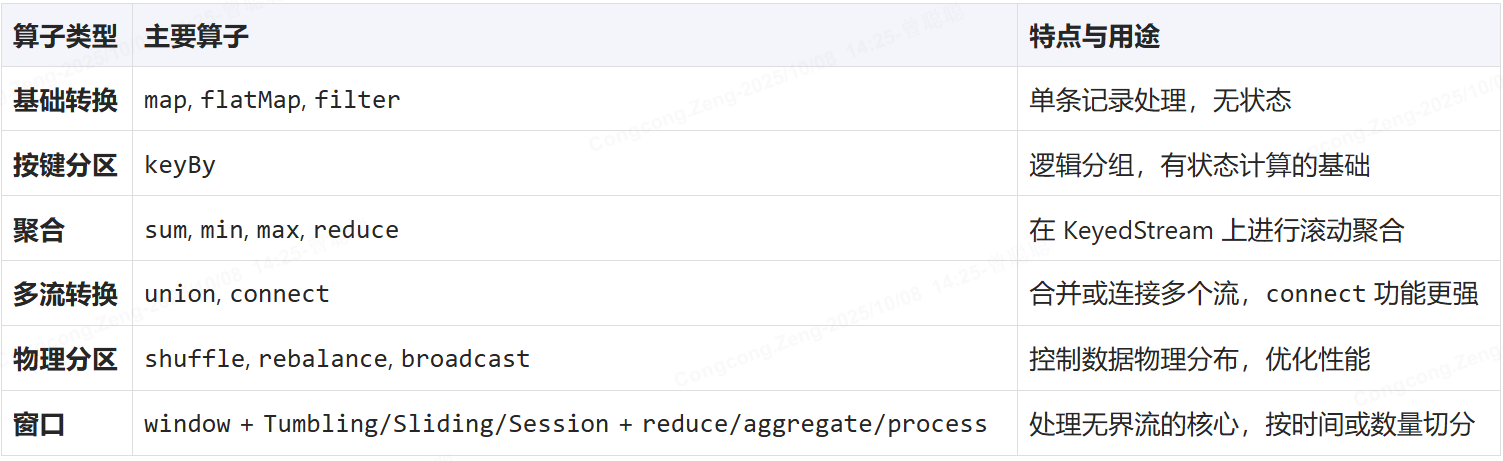
Task: Click the KeyedStream 上进行滚动聚合 description
Action: (1217, 230)
